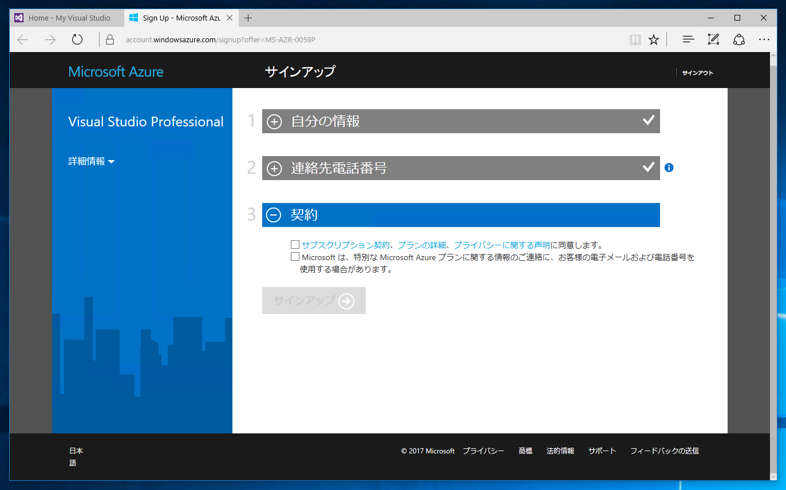Click the Microsoft Azure logo
The width and height of the screenshot is (786, 490).
pos(116,72)
